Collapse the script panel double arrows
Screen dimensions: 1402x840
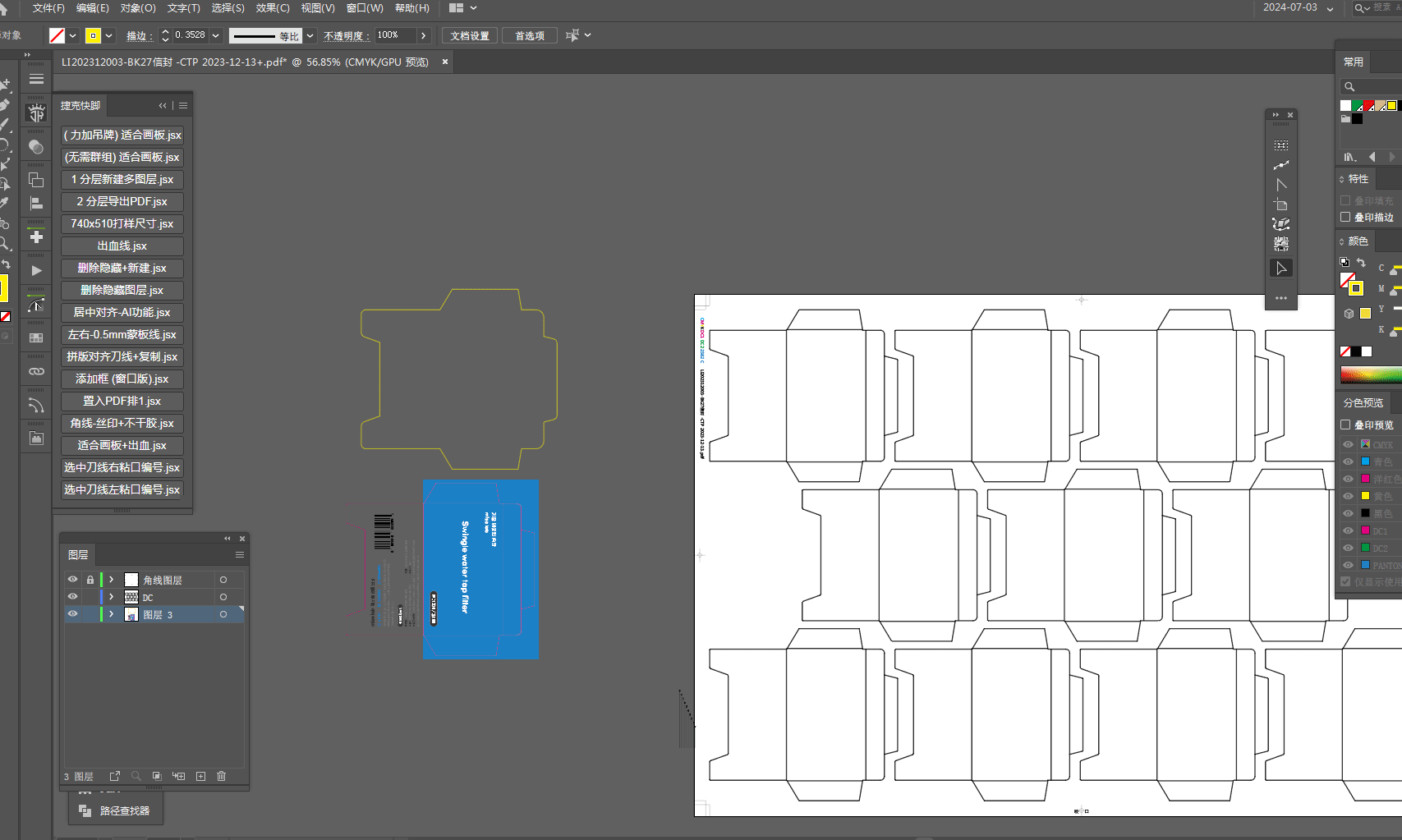[163, 106]
